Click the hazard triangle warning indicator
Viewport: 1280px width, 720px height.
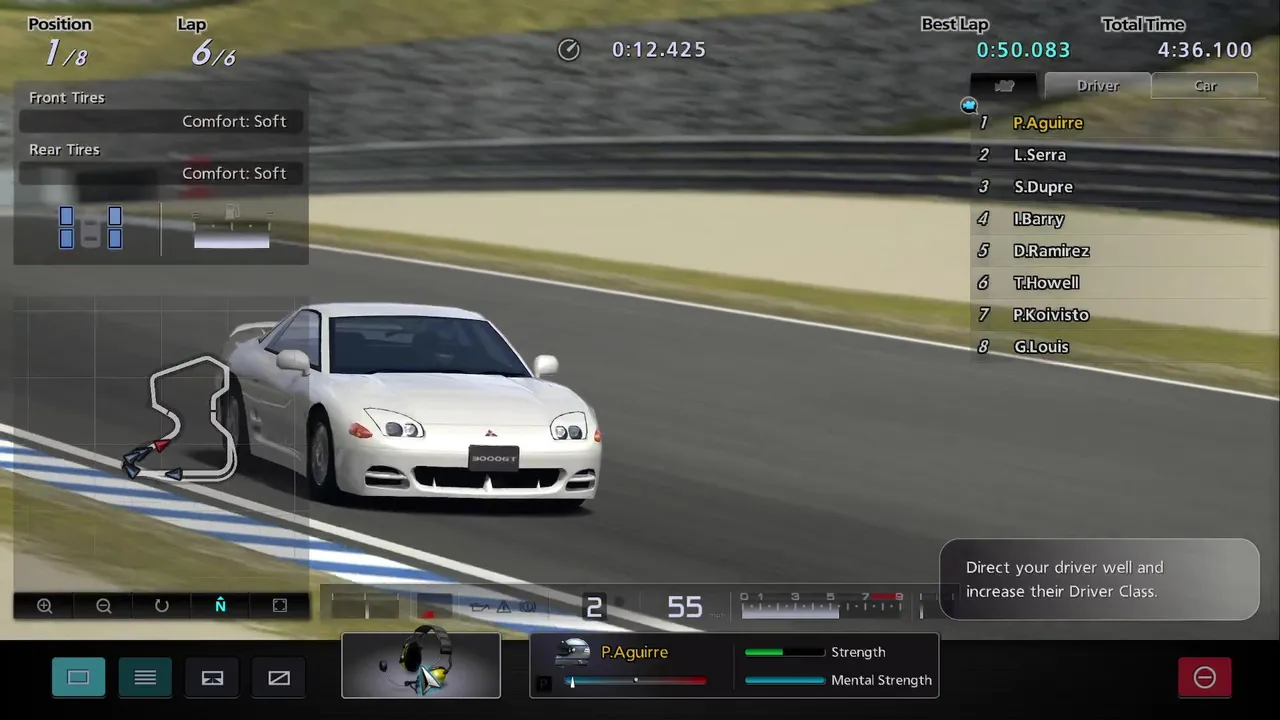pyautogui.click(x=504, y=607)
